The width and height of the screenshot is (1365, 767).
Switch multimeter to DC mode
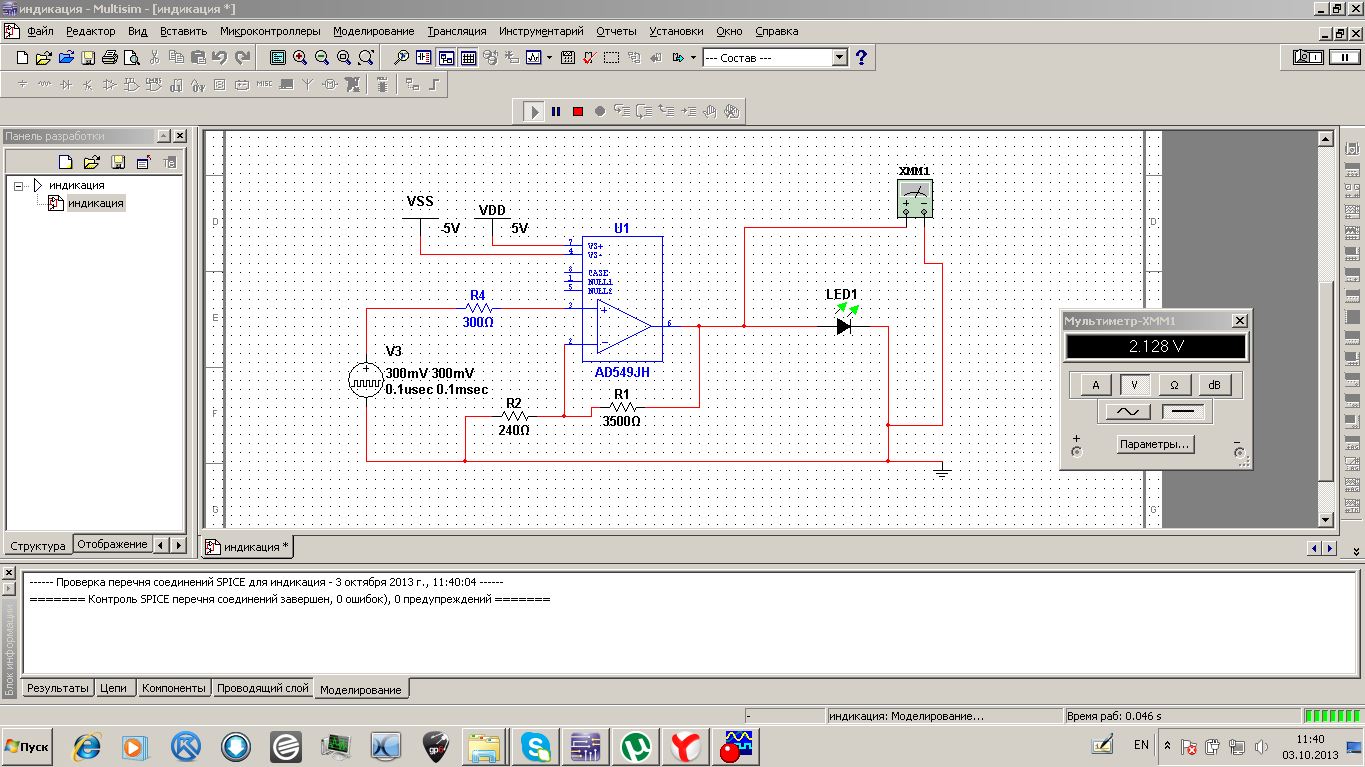point(1184,411)
